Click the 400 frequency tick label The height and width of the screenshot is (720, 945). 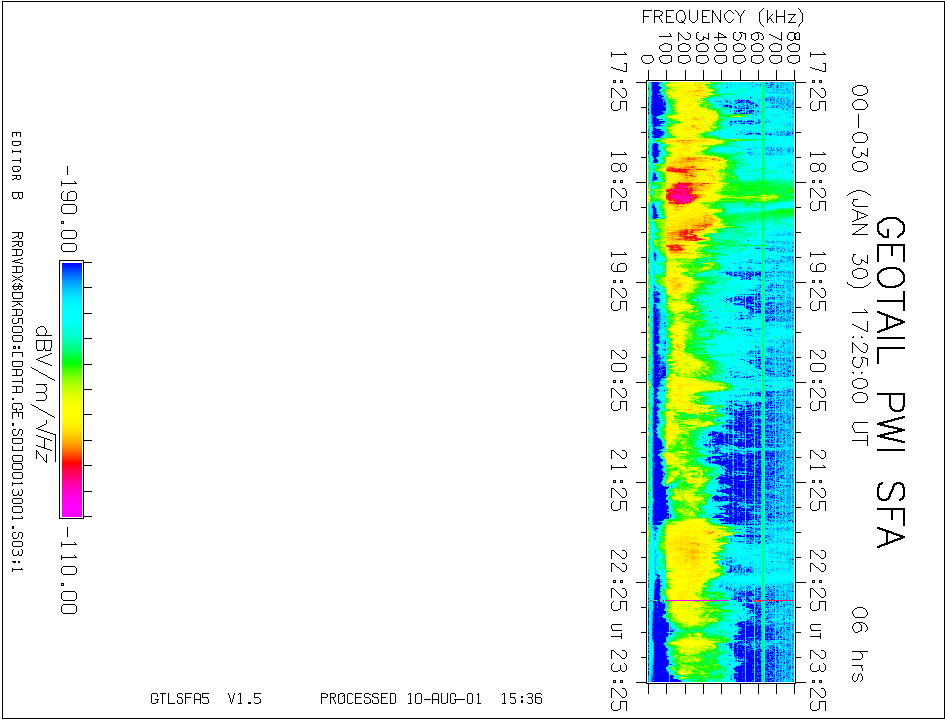tap(721, 47)
